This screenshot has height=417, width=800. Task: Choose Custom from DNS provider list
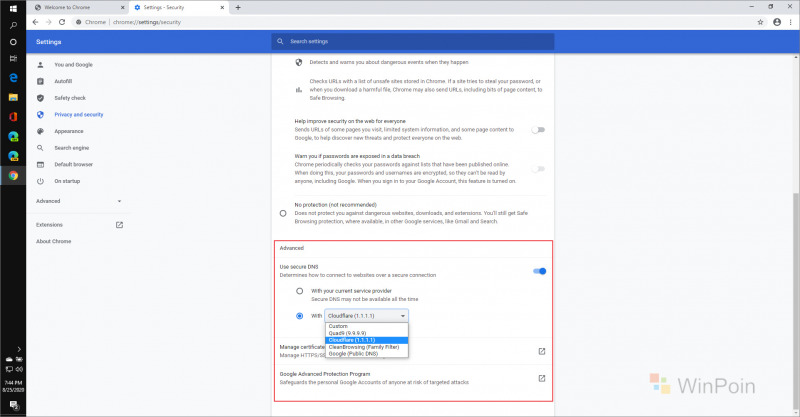pyautogui.click(x=366, y=326)
